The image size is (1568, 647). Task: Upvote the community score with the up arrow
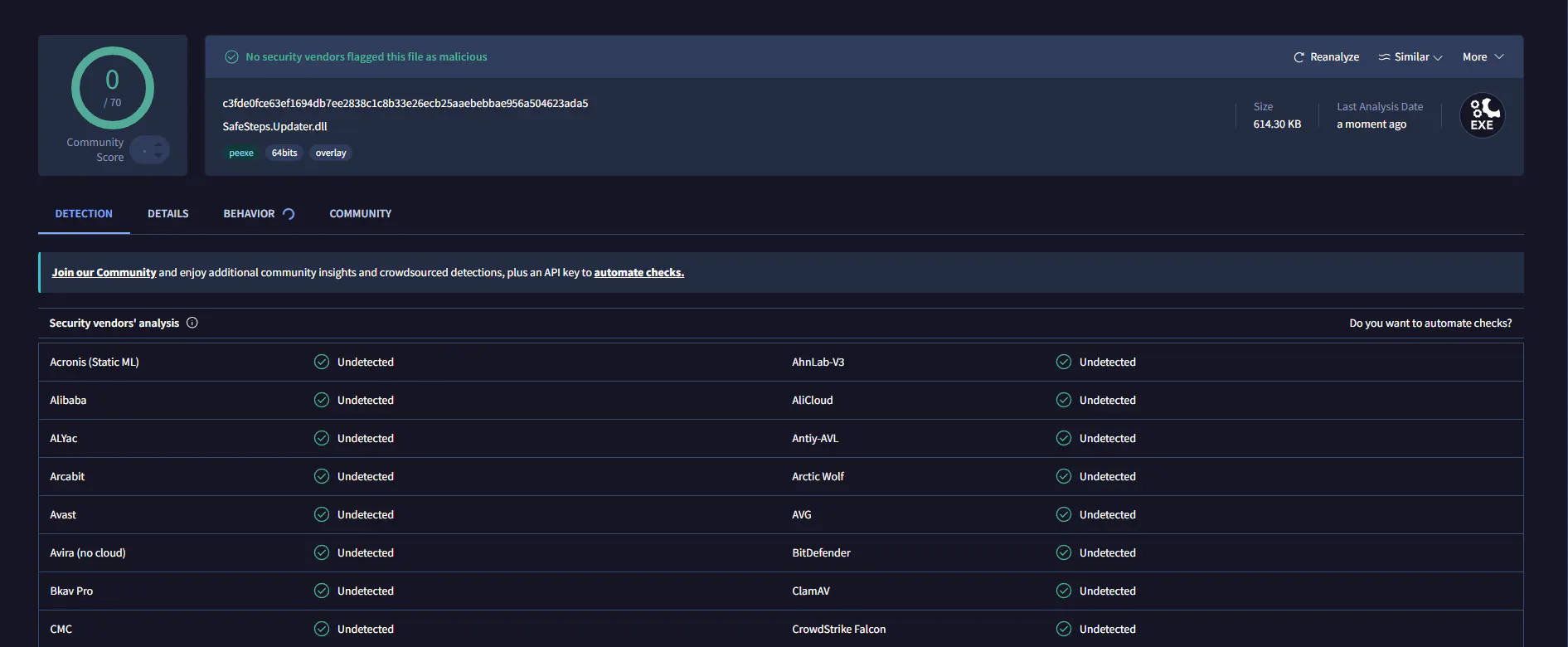coord(158,144)
